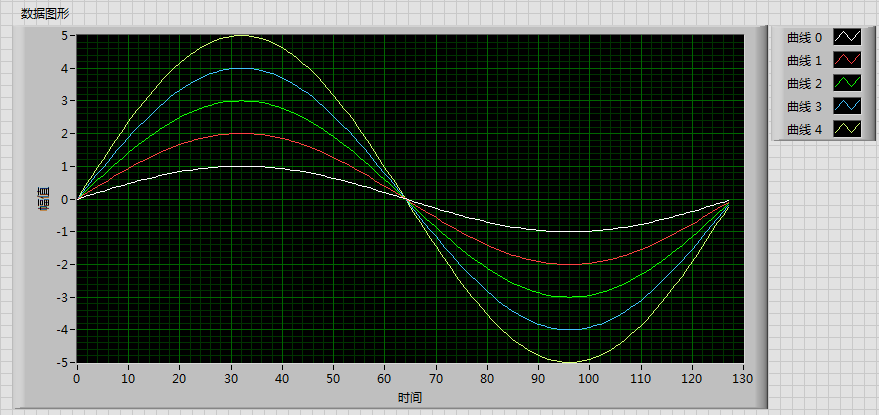This screenshot has width=879, height=415.
Task: Click the 幅值 Y-axis label
Action: click(44, 199)
